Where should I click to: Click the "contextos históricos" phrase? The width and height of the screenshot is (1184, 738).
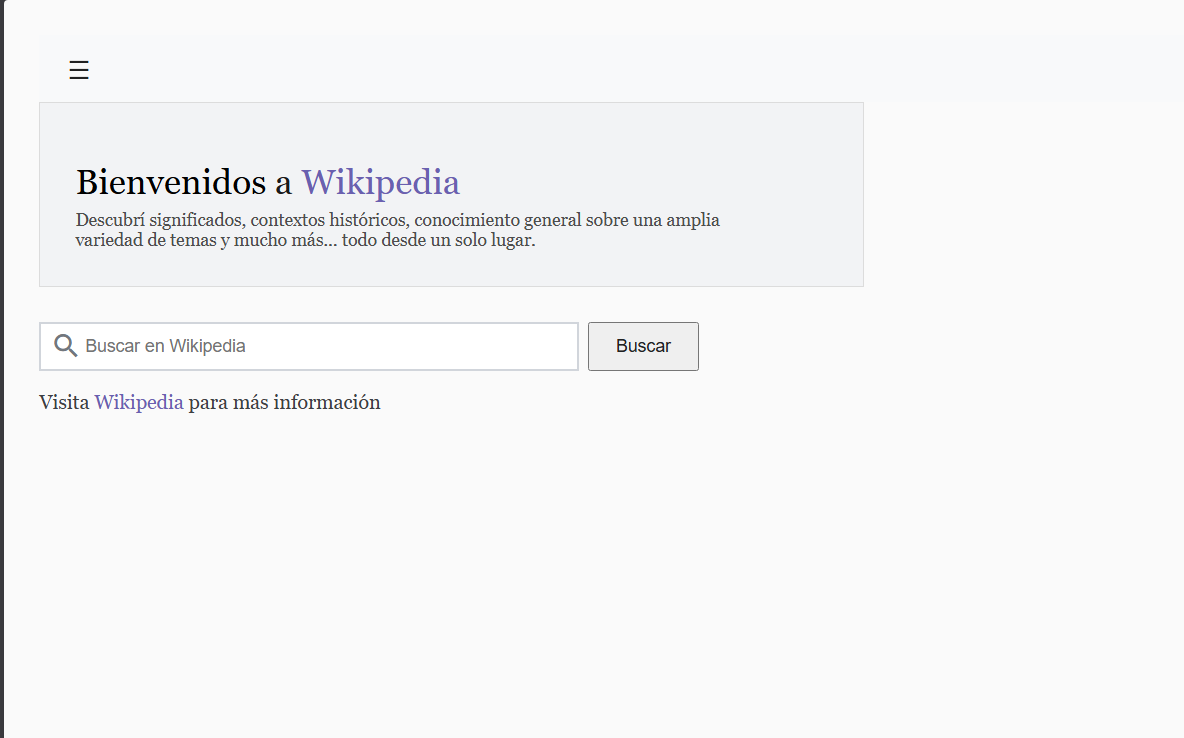pos(330,220)
